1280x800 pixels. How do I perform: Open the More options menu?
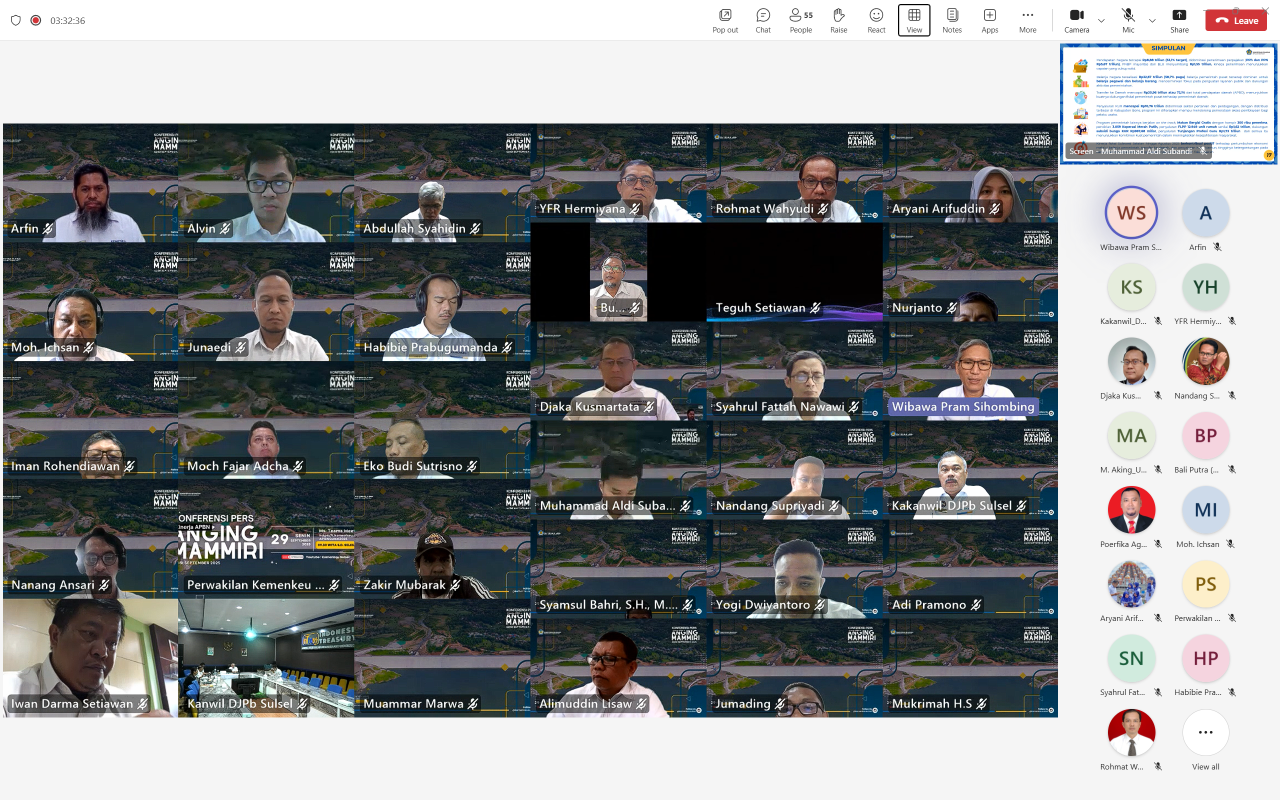click(x=1027, y=20)
